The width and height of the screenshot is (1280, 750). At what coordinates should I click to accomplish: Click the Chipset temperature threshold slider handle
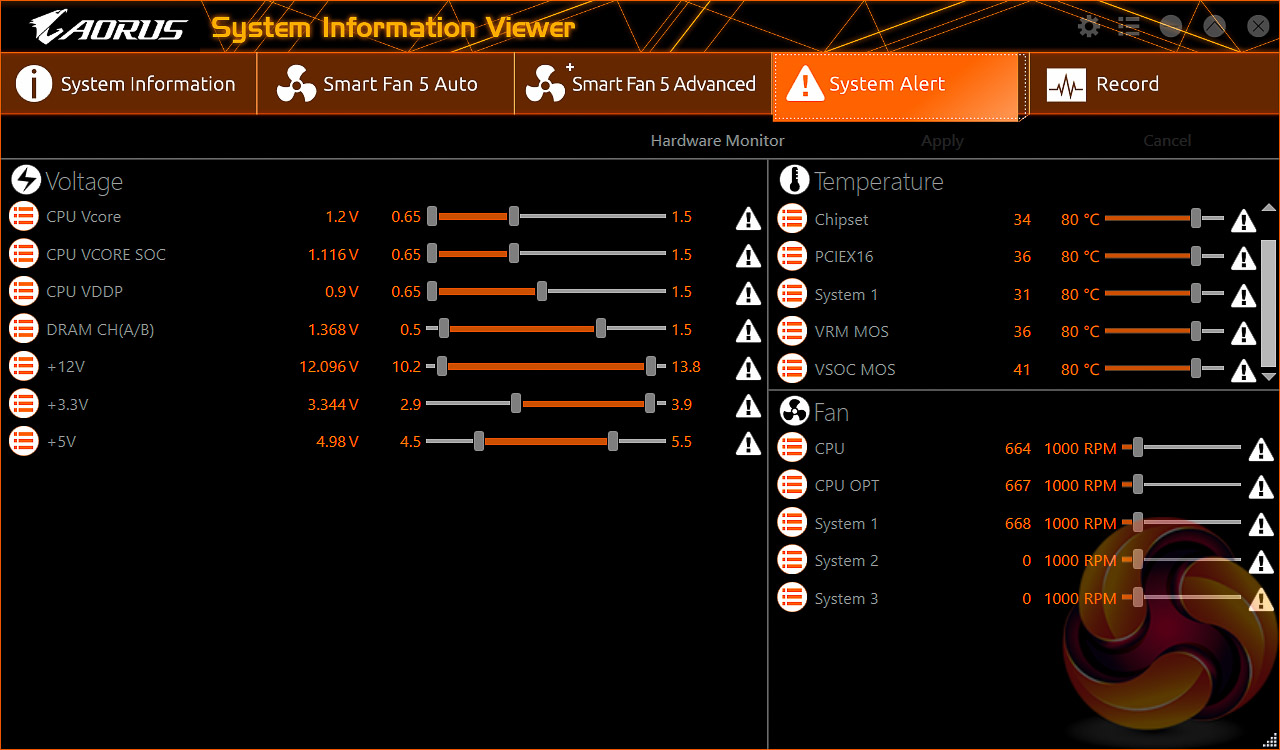(1196, 219)
